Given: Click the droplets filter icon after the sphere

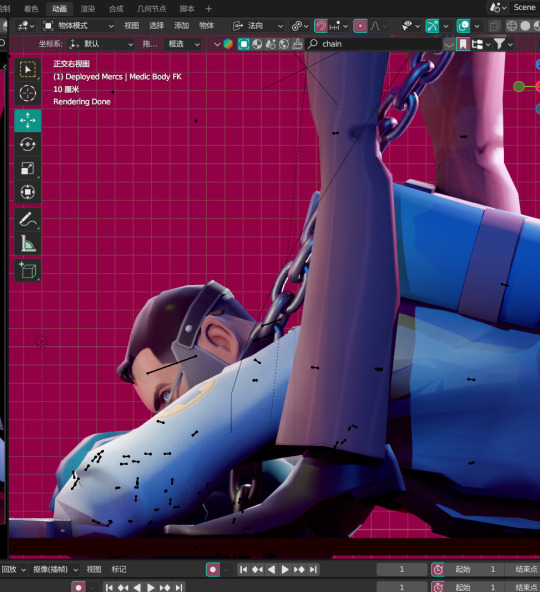Looking at the screenshot, I should pyautogui.click(x=270, y=44).
